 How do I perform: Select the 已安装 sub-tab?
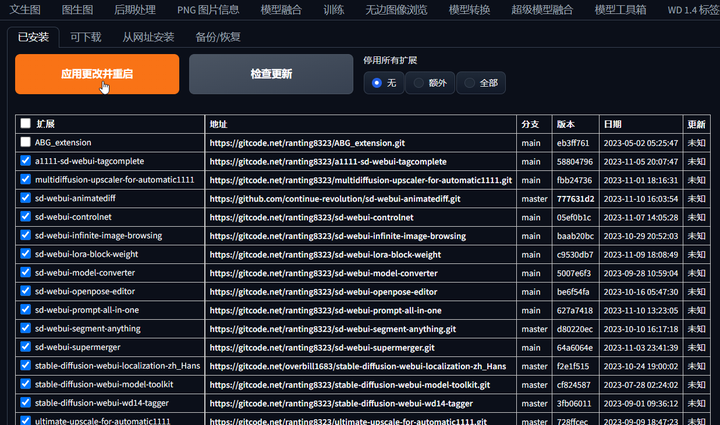coord(33,37)
